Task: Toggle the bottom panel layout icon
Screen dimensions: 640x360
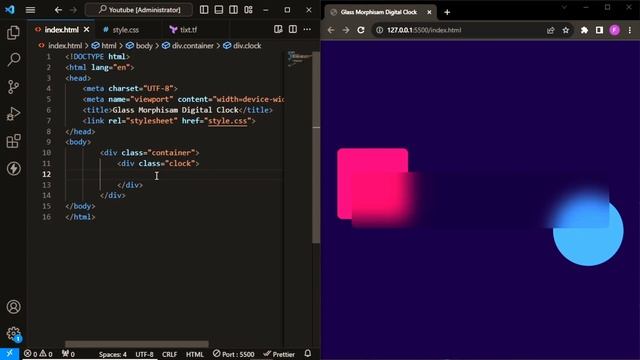Action: 219,10
